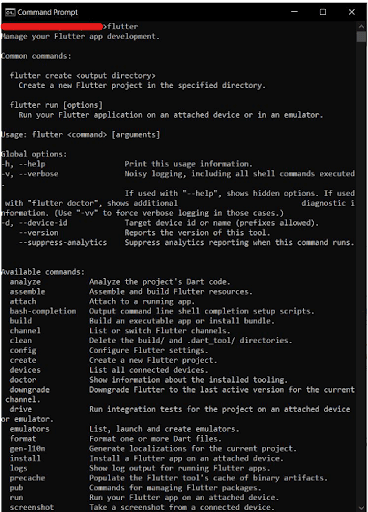Minimize the Command Prompt window

click(x=294, y=12)
